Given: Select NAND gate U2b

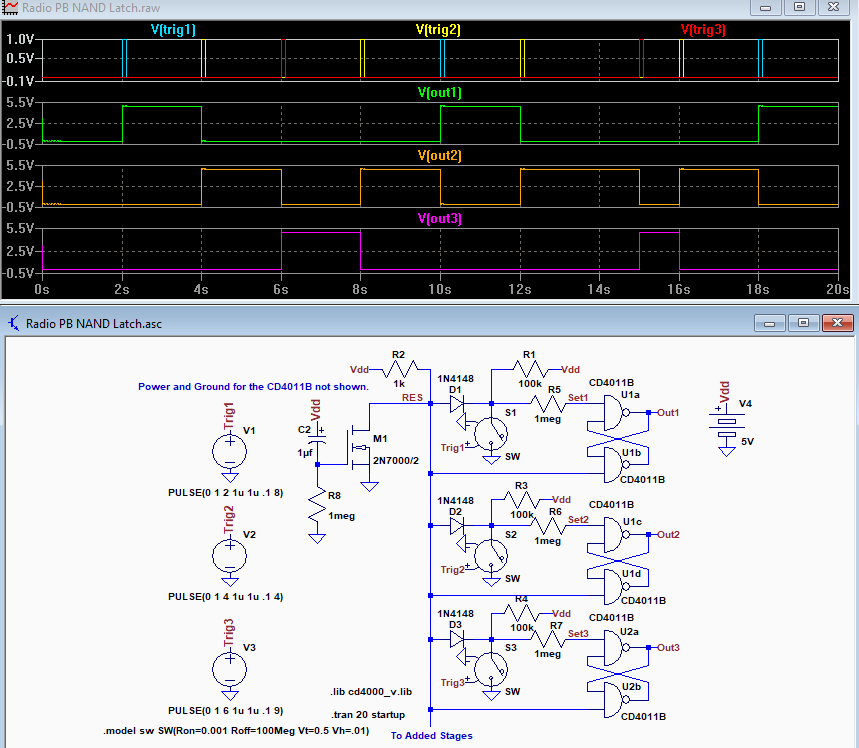Looking at the screenshot, I should point(617,700).
